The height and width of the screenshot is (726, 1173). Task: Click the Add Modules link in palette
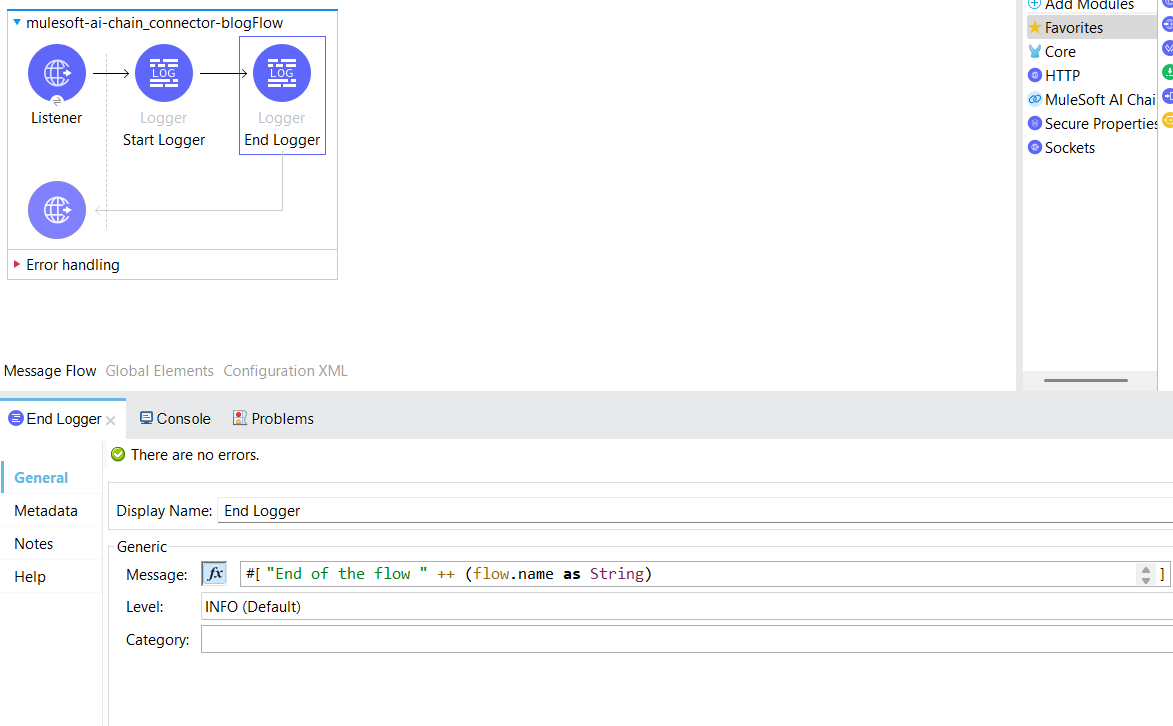pyautogui.click(x=1088, y=5)
